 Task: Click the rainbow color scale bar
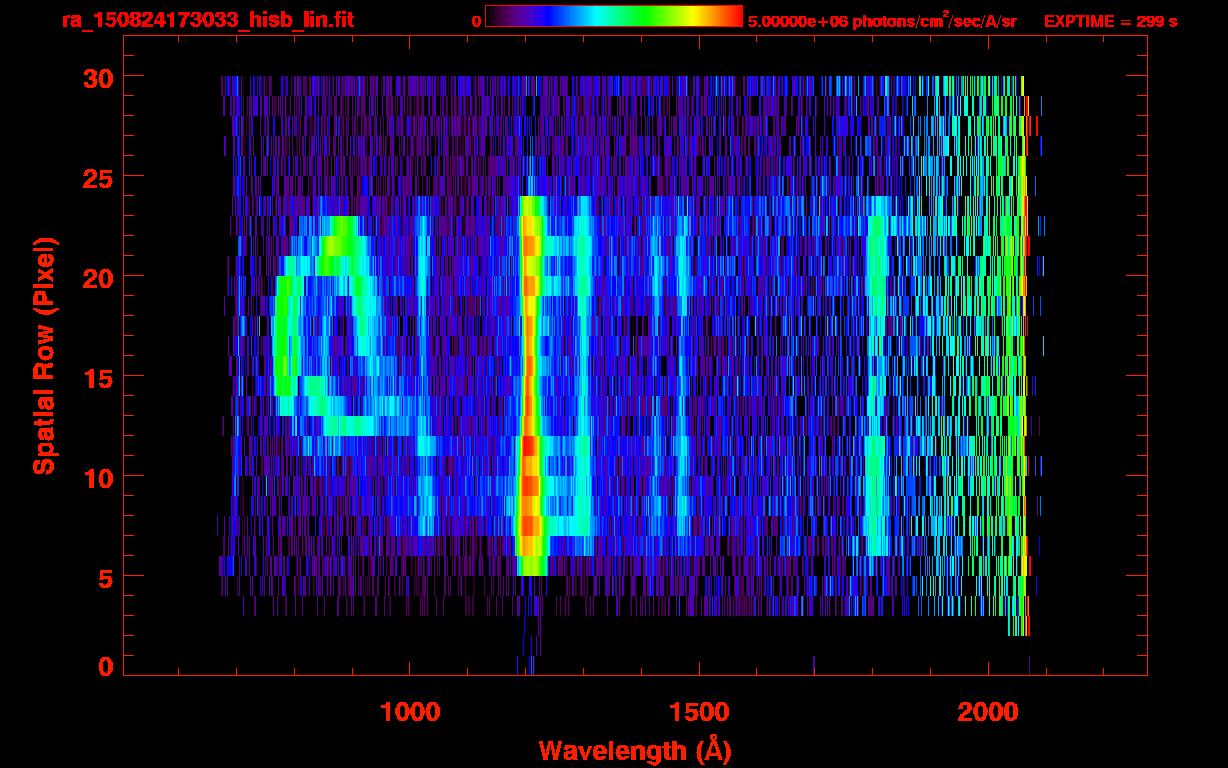click(x=614, y=16)
